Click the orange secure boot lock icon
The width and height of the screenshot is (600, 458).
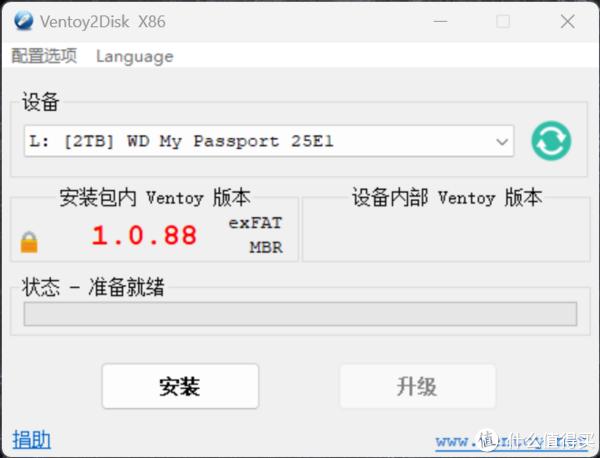(29, 242)
